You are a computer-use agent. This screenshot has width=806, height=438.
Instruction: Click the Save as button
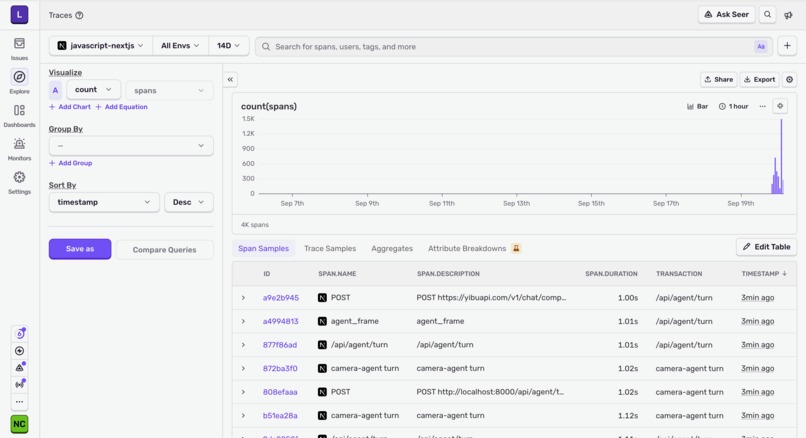[80, 249]
